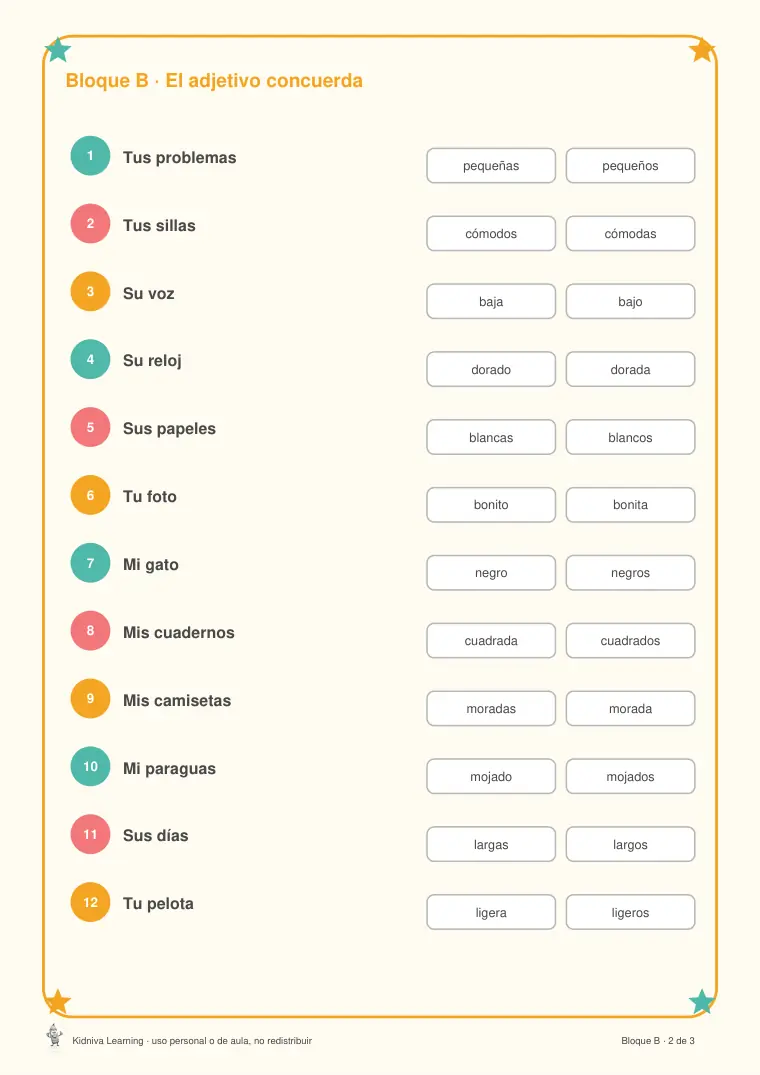
Task: Pick 'moradas' for Mis camisetas
Action: coord(491,708)
